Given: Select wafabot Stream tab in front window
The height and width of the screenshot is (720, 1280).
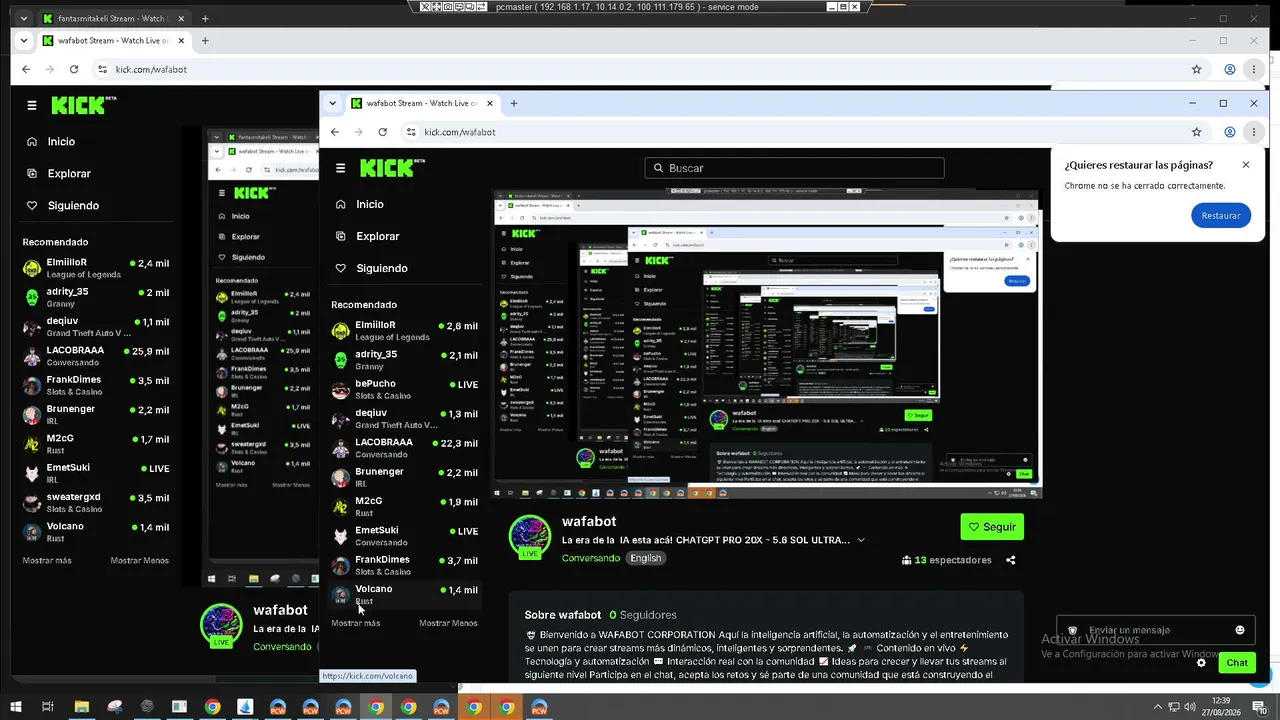Looking at the screenshot, I should [424, 103].
